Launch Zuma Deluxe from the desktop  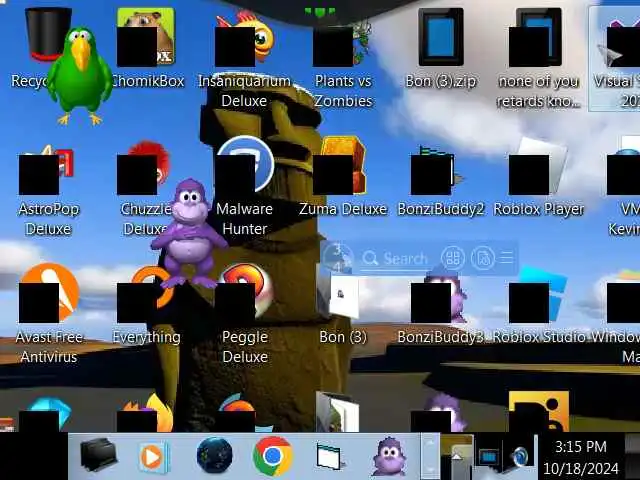[342, 165]
